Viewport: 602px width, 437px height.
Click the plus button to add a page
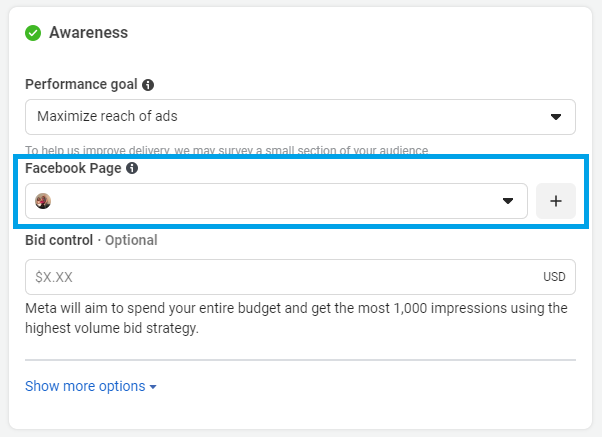click(x=556, y=201)
